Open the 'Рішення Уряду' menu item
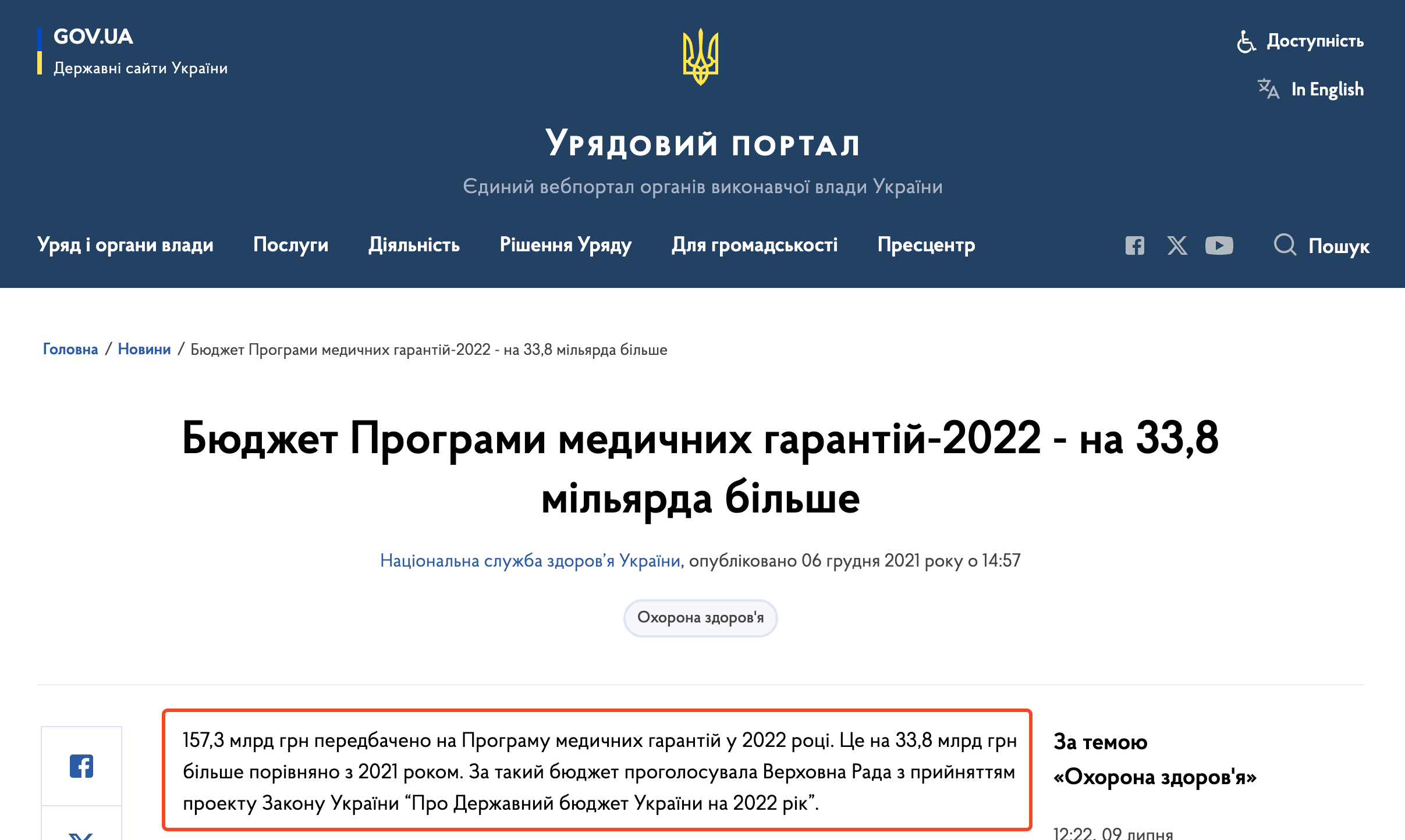This screenshot has height=840, width=1405. click(x=565, y=245)
